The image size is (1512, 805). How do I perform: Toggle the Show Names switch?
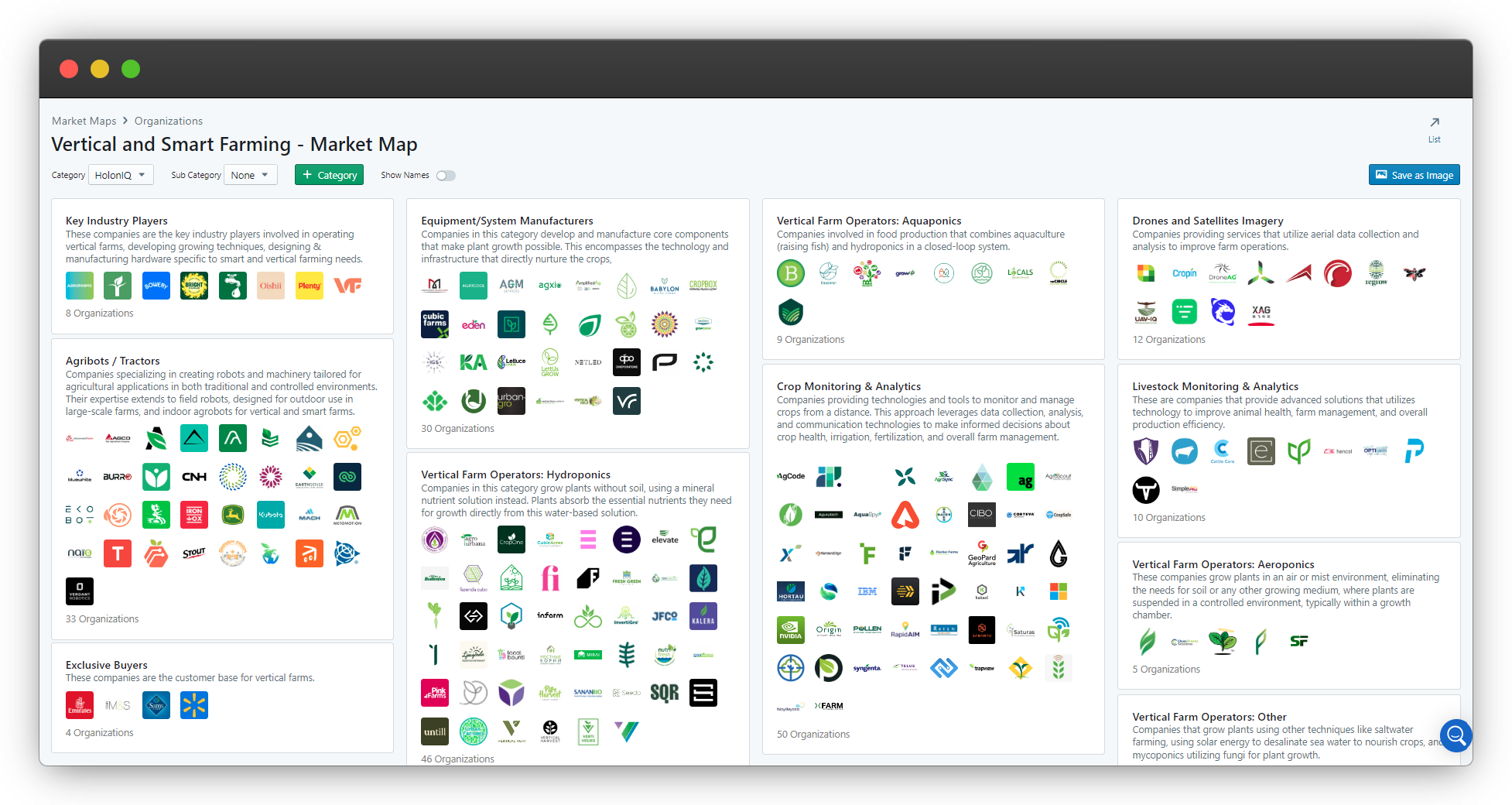[446, 176]
